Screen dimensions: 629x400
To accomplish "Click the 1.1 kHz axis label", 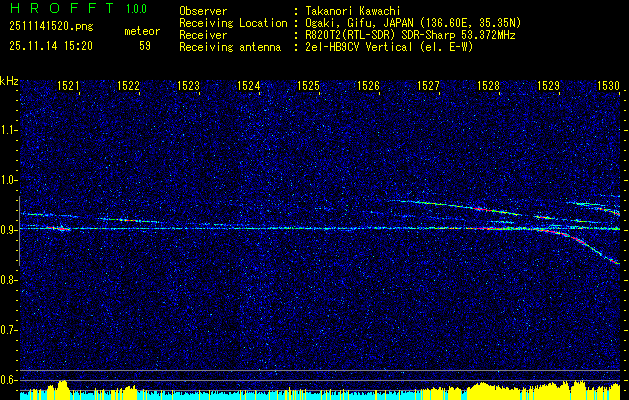I will [9, 130].
